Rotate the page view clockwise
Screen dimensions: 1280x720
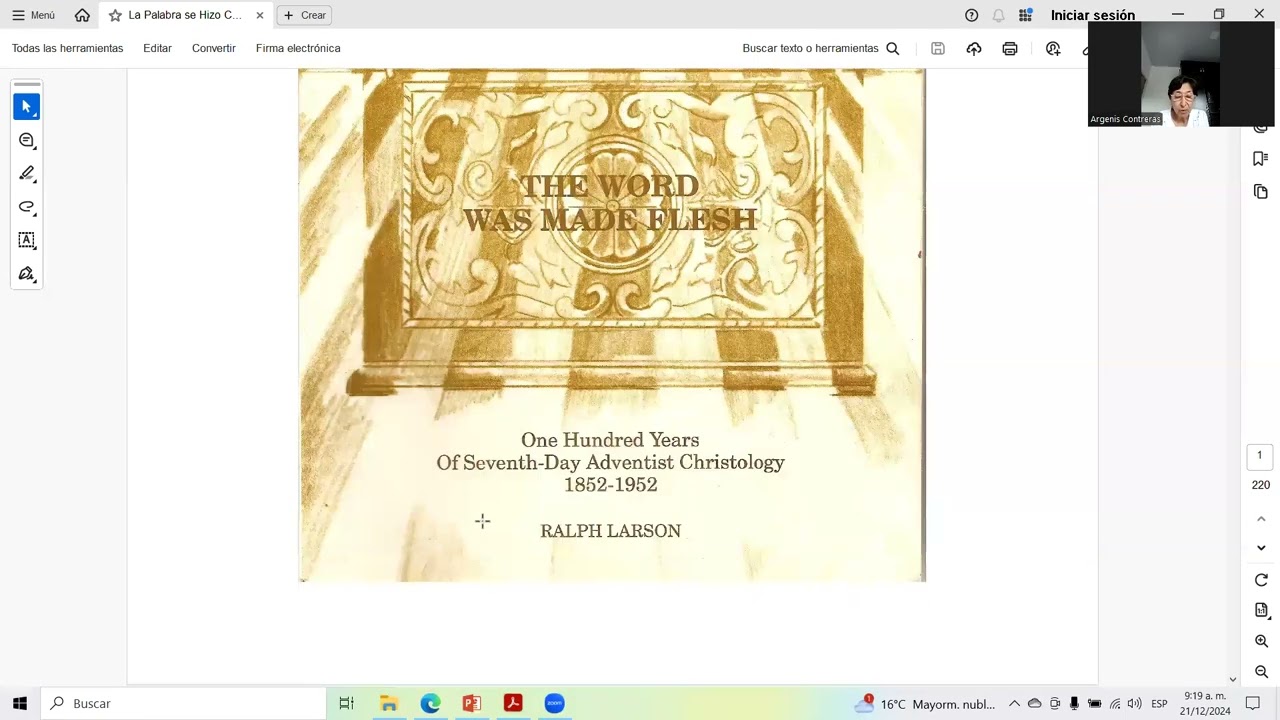tap(1261, 581)
